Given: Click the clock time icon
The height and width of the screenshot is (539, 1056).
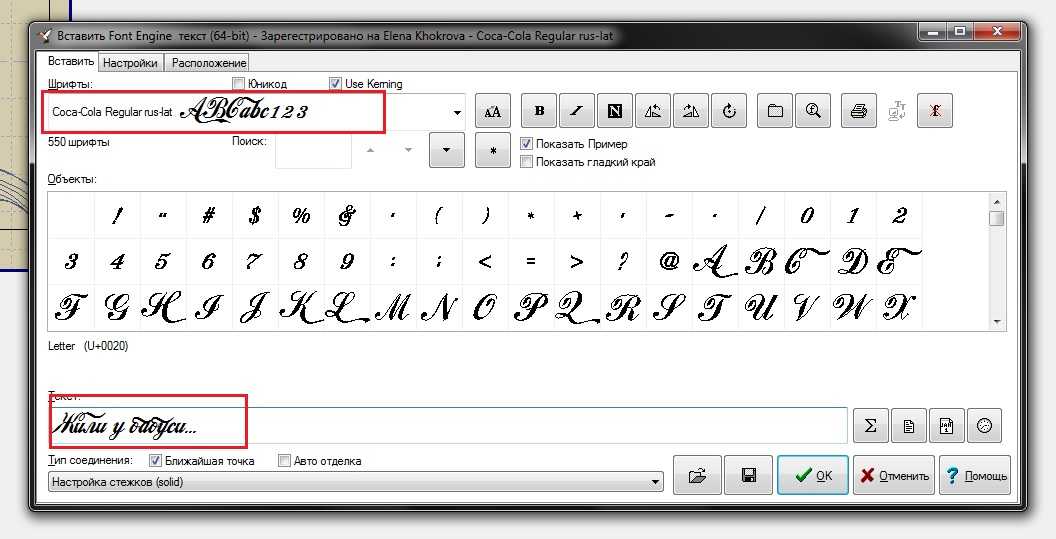Looking at the screenshot, I should click(x=984, y=426).
